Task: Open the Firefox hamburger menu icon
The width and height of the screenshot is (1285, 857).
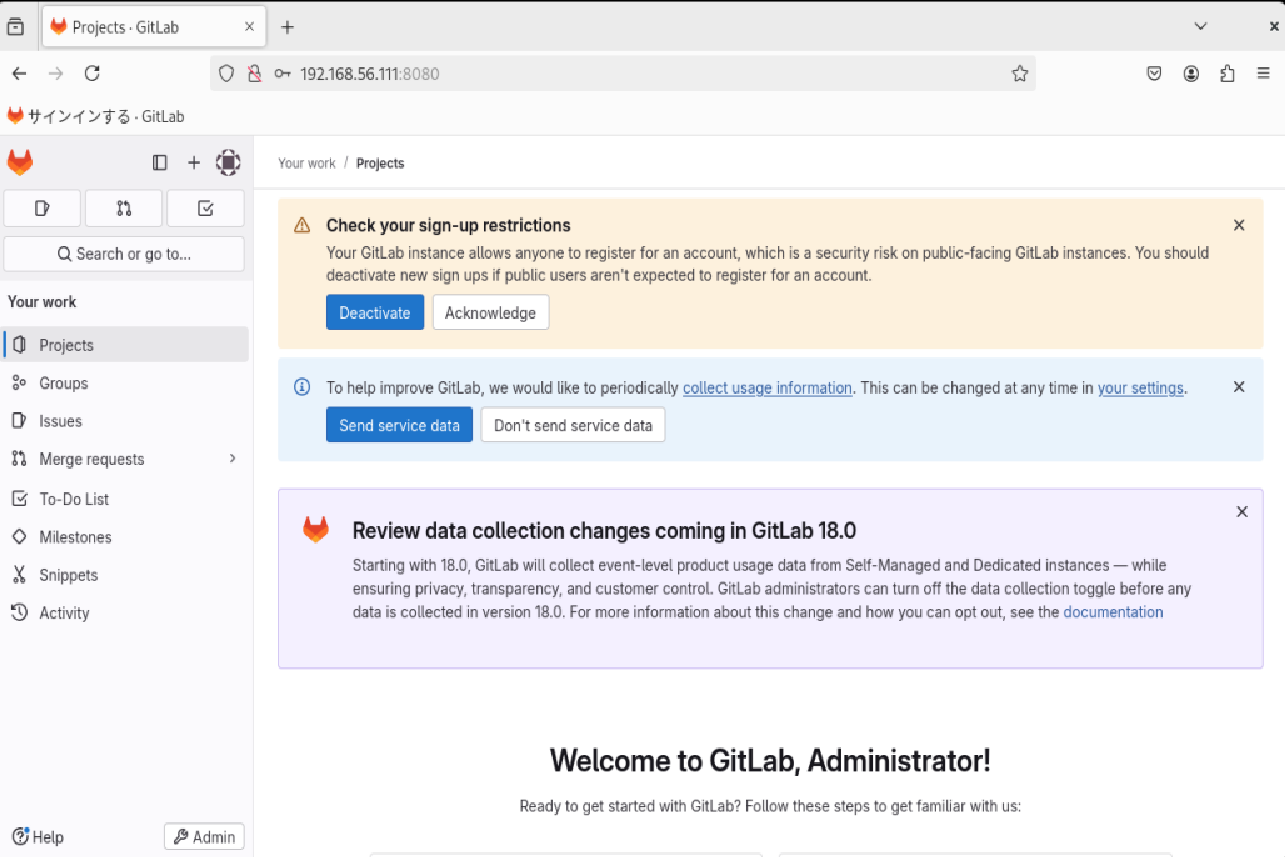Action: (x=1261, y=73)
